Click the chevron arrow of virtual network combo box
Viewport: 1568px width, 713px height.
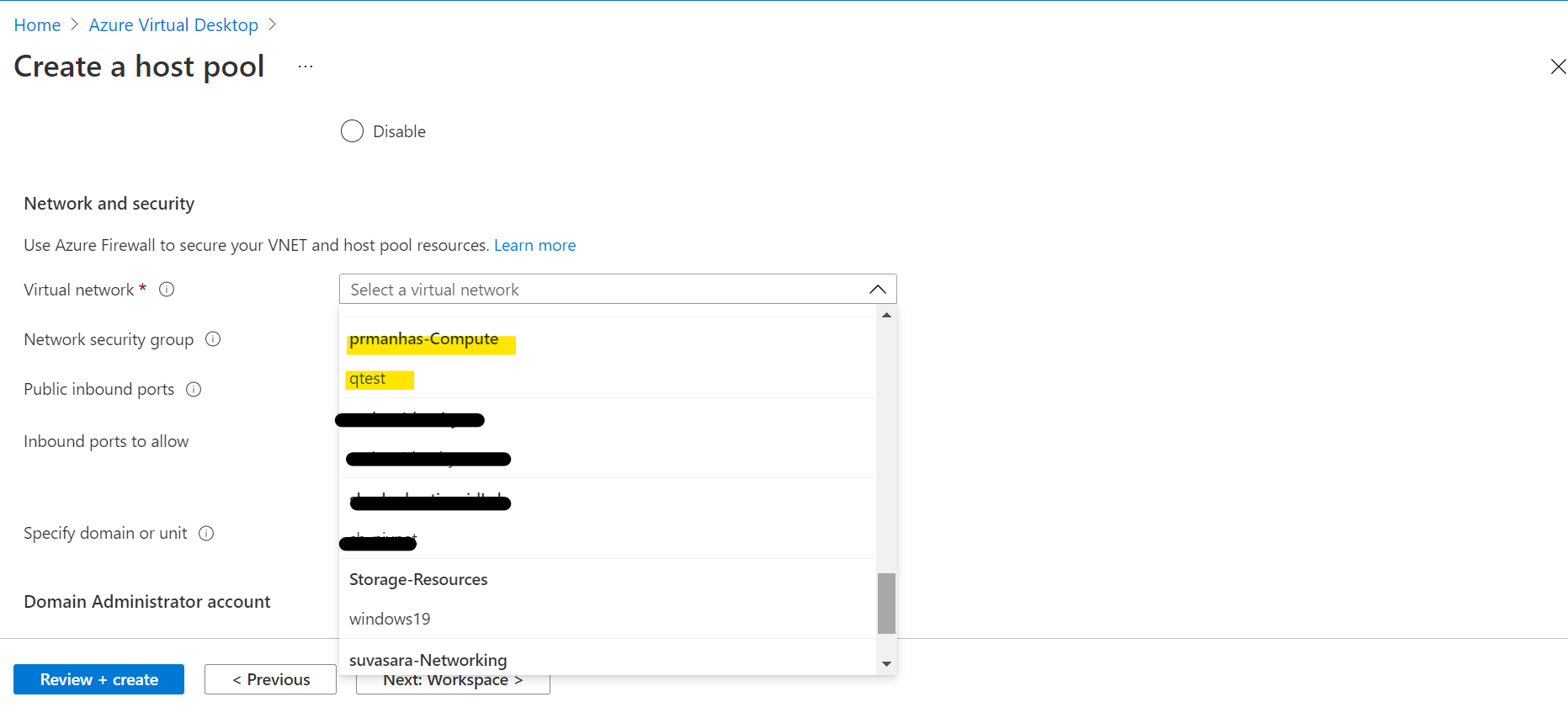pyautogui.click(x=877, y=290)
